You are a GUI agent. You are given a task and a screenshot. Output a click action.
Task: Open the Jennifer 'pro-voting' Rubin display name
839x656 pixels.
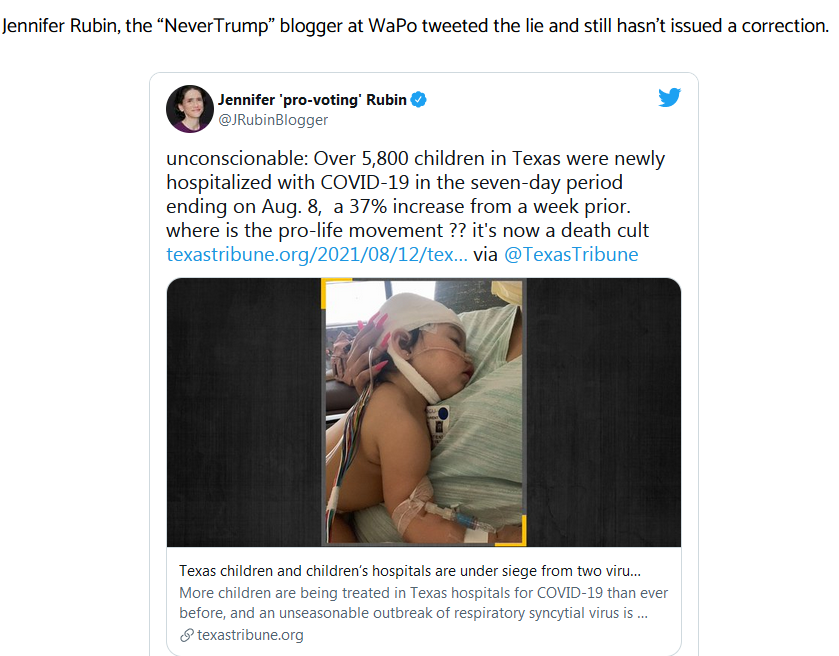(312, 100)
